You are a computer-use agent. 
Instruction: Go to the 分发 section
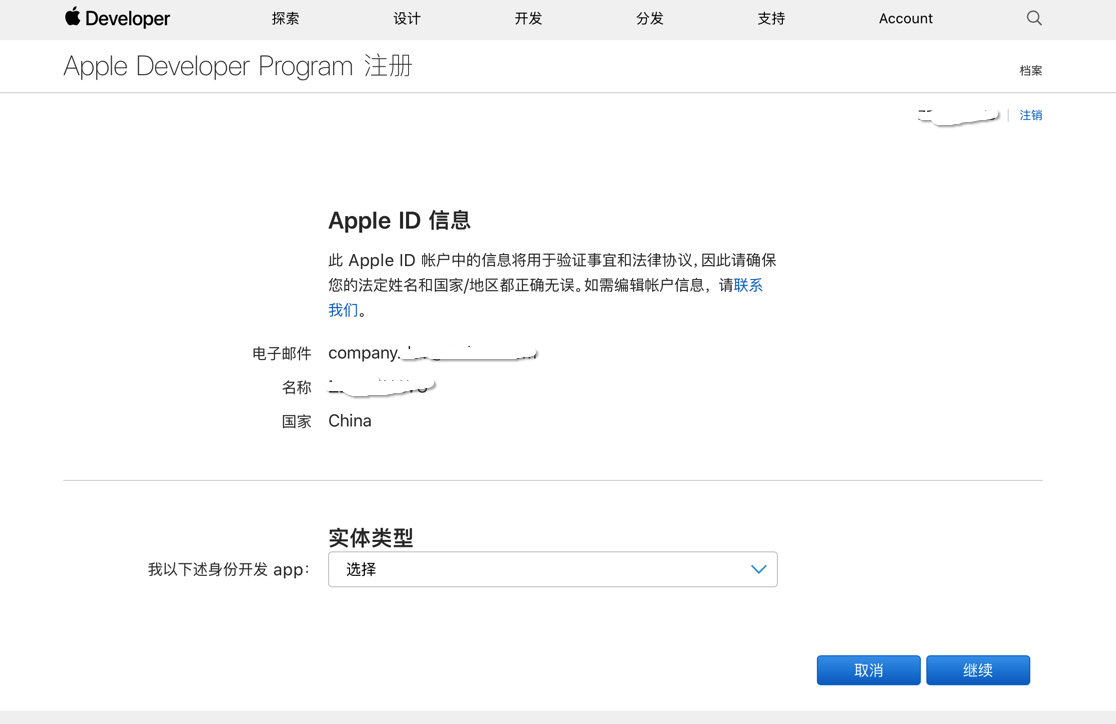[x=650, y=19]
